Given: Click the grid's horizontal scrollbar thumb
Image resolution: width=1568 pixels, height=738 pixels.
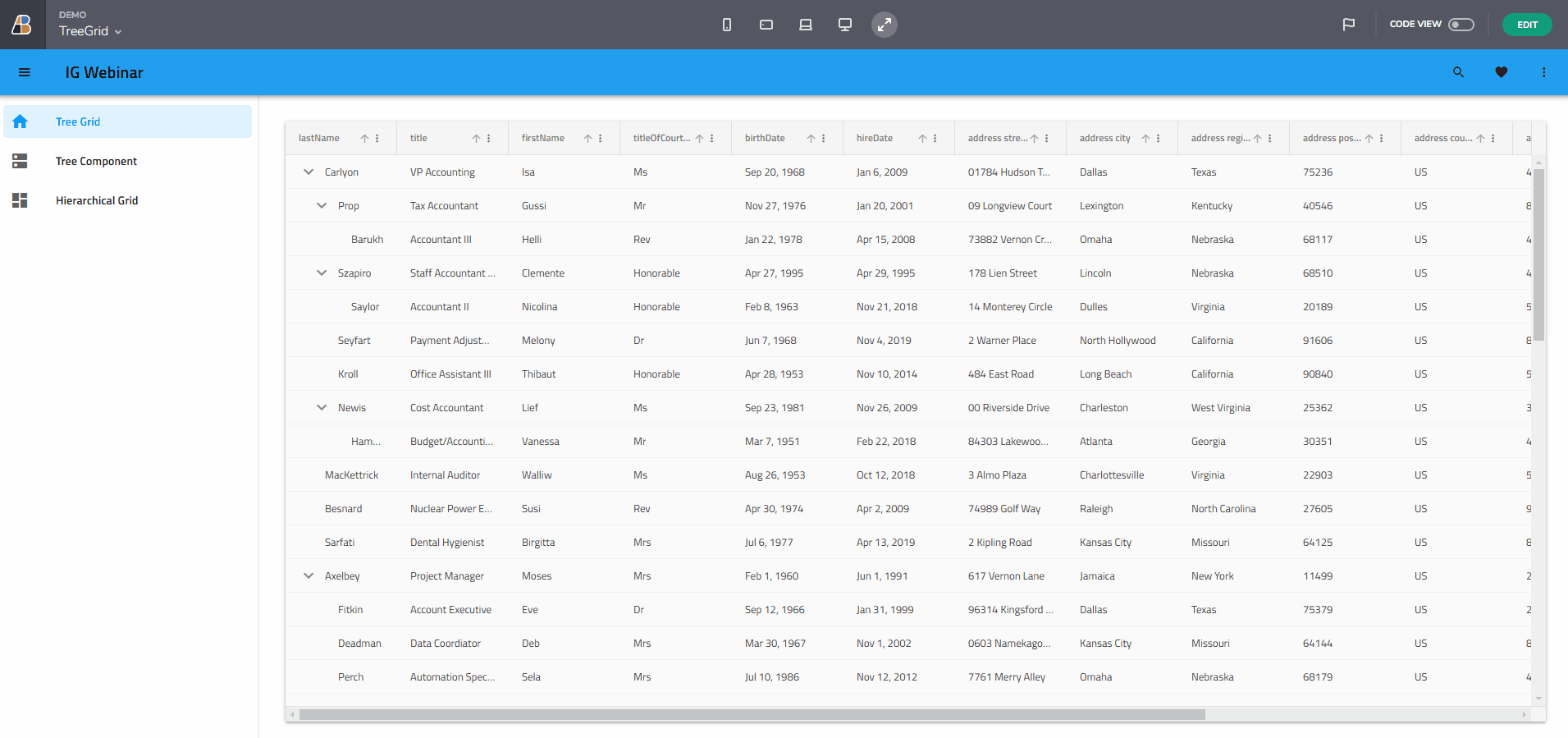Looking at the screenshot, I should 752,715.
